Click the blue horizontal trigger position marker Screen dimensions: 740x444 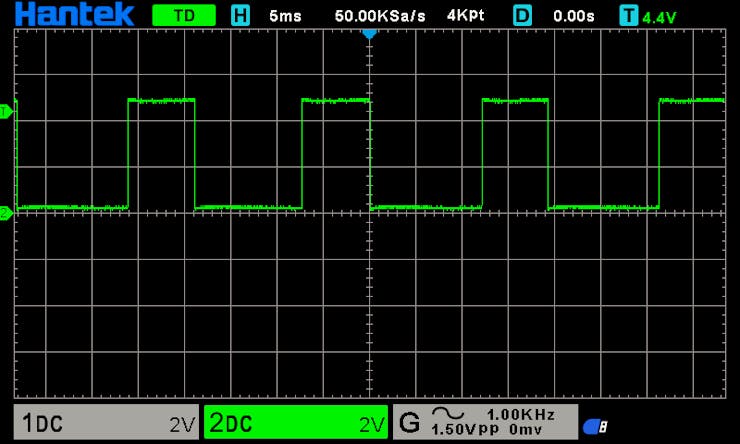click(369, 34)
